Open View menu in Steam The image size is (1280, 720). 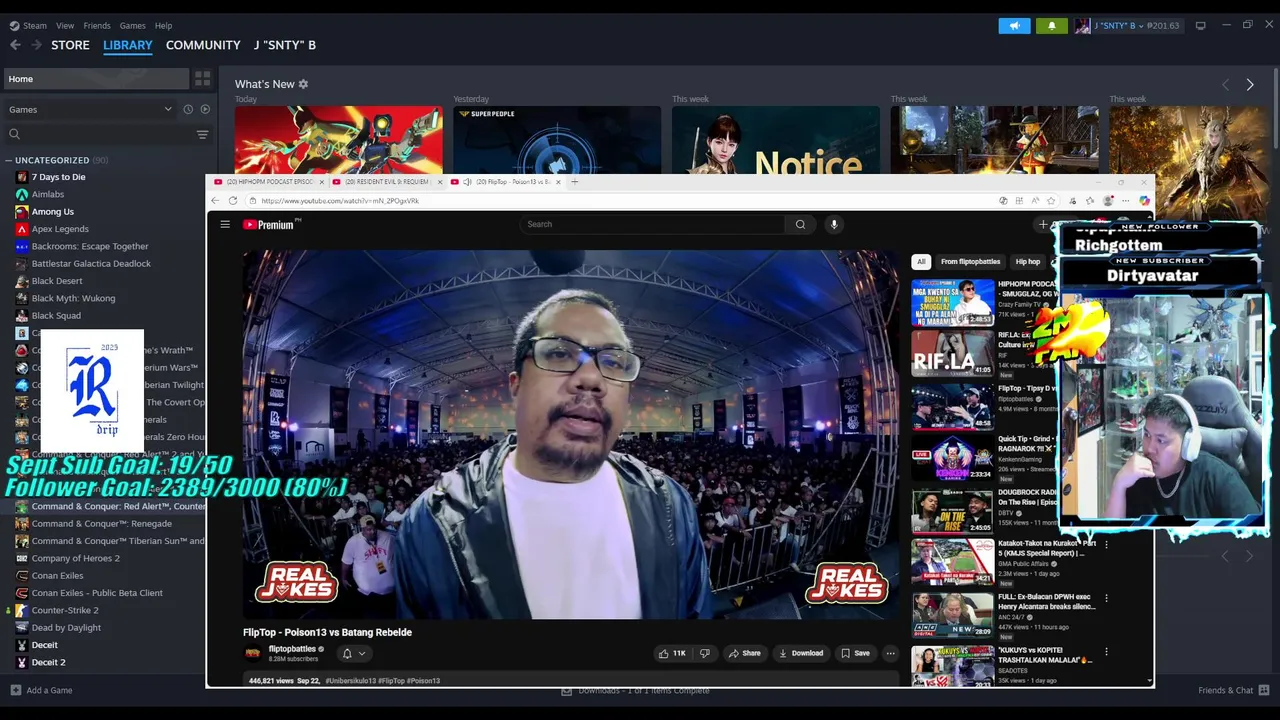point(65,26)
